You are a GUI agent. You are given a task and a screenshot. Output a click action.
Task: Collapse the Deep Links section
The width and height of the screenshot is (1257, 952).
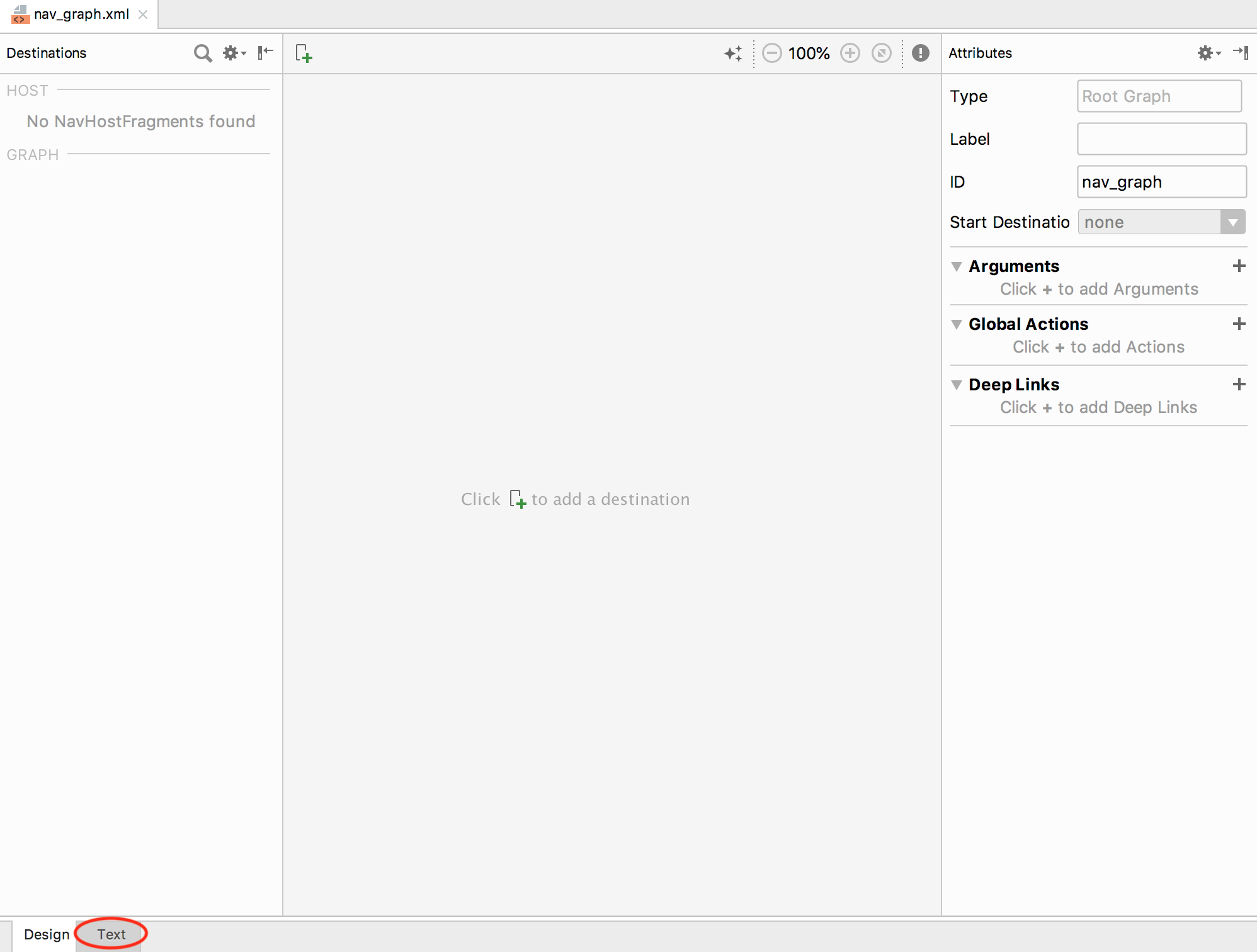click(x=957, y=384)
